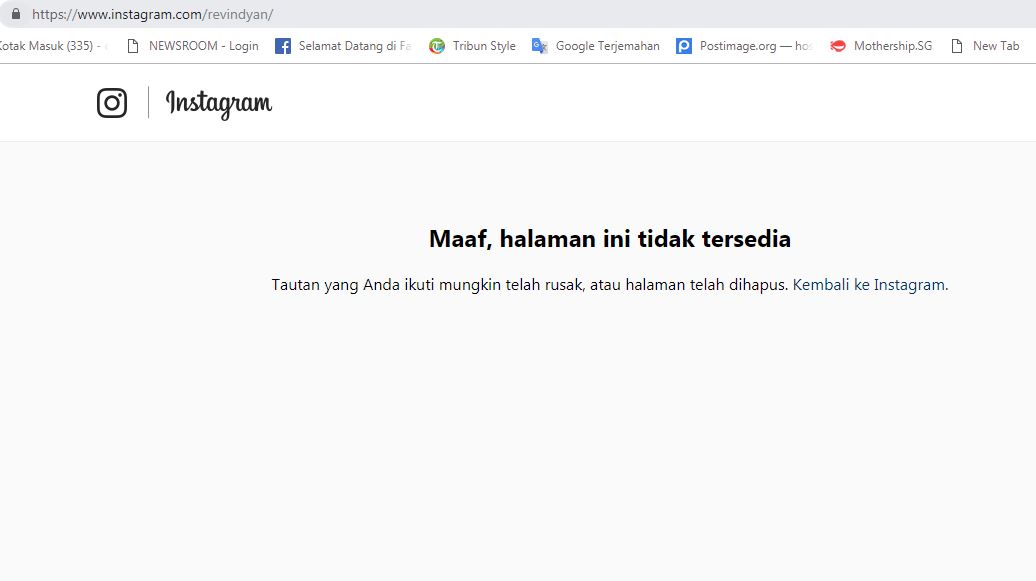The height and width of the screenshot is (581, 1036).
Task: Click the Postimage.org blue favicon
Action: point(684,46)
